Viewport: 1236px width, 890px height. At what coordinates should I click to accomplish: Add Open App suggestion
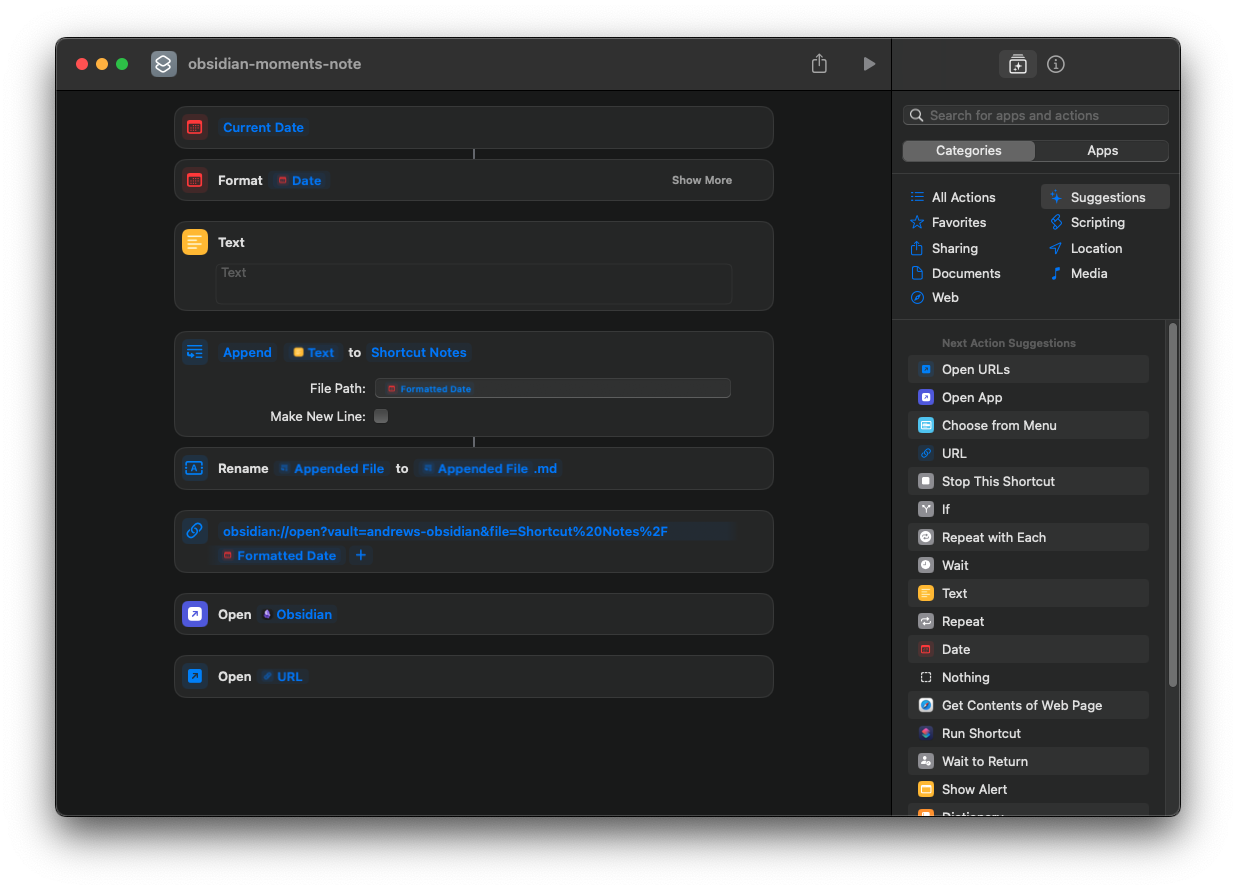pos(1028,397)
